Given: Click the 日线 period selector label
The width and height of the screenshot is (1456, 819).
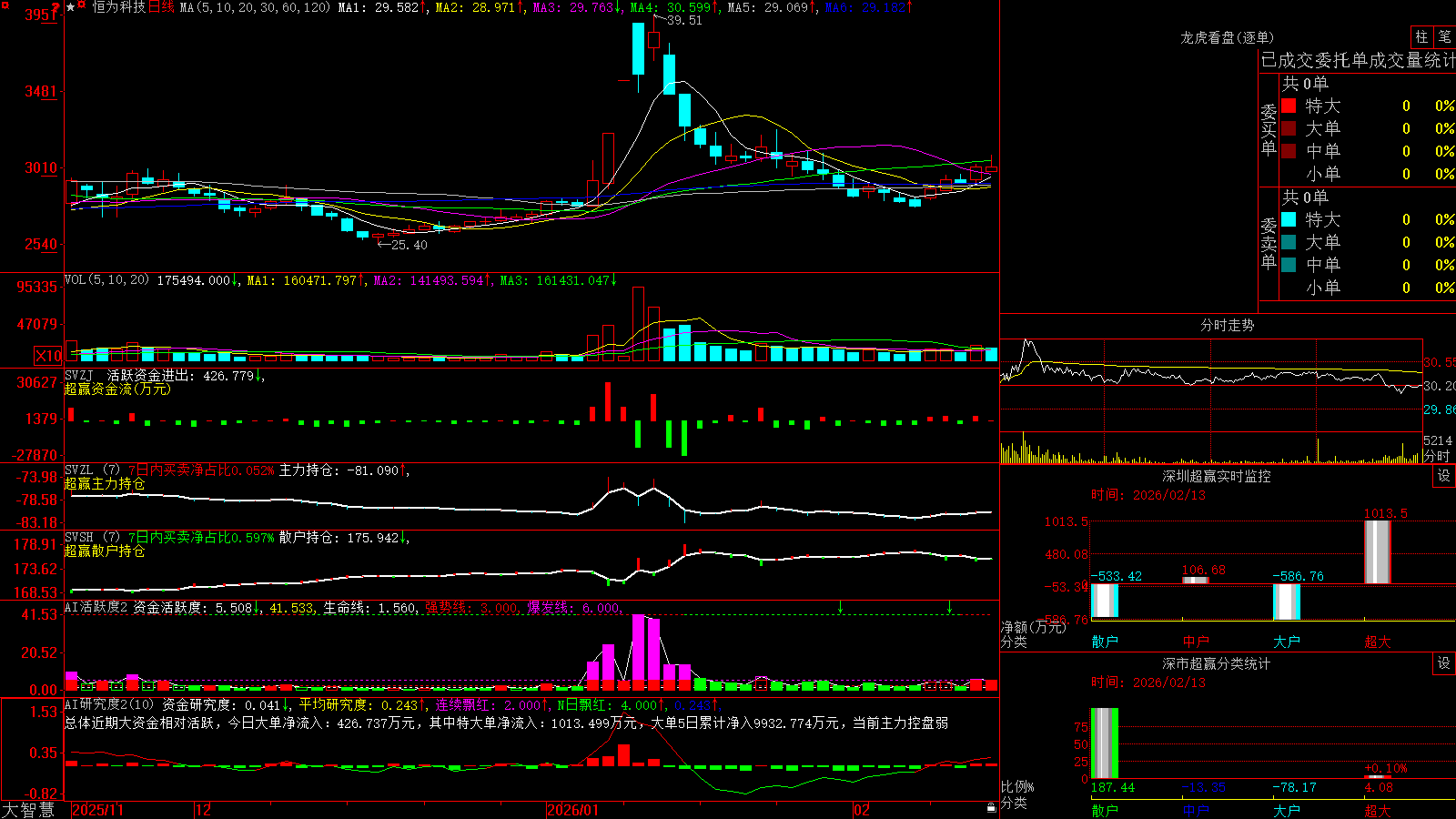Looking at the screenshot, I should click(x=161, y=7).
